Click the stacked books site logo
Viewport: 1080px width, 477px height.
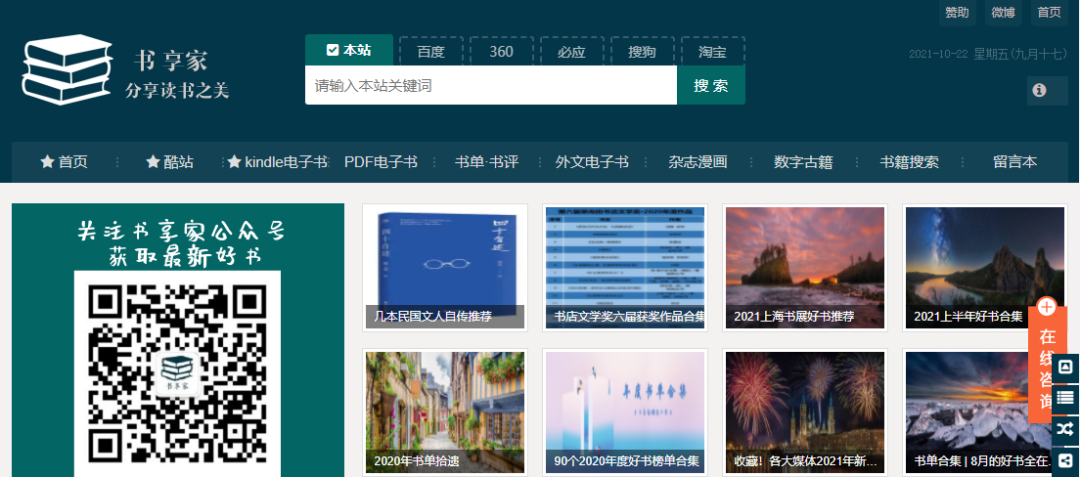click(67, 68)
